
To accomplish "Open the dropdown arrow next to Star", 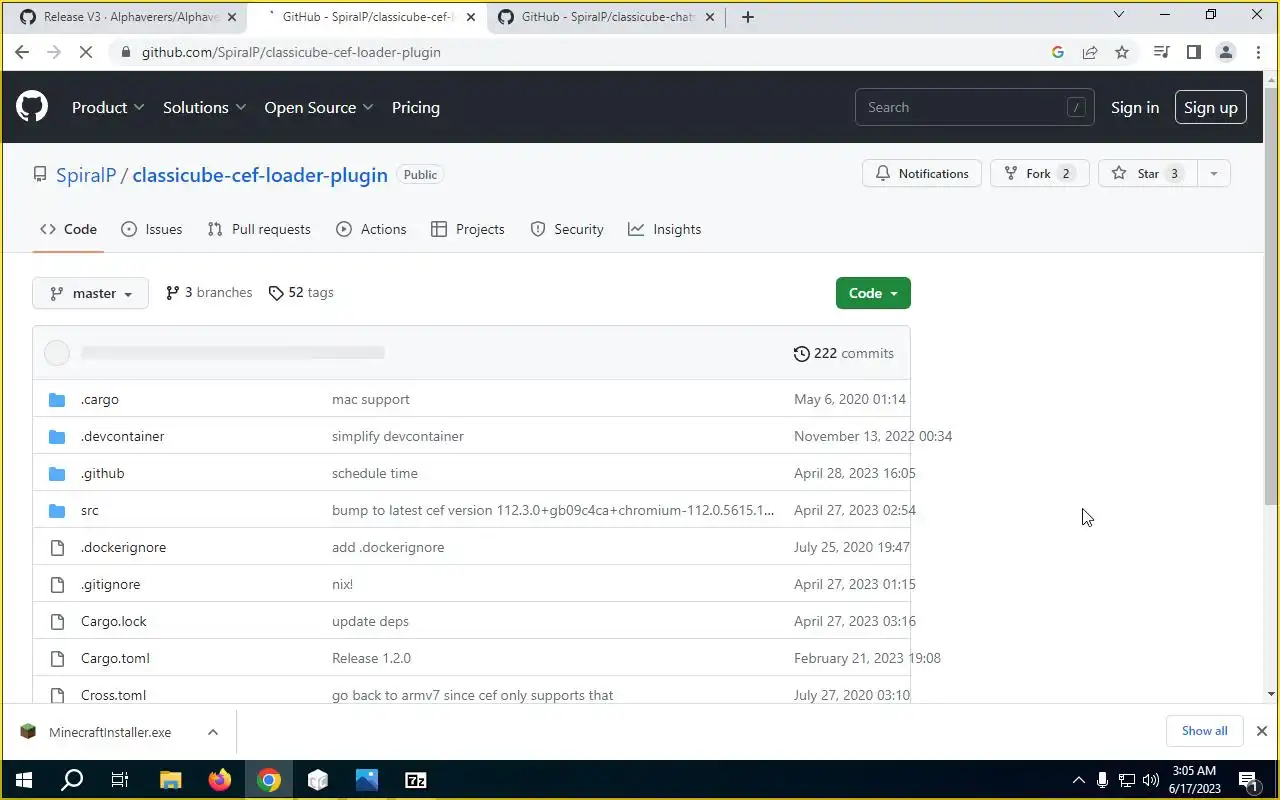I will (x=1213, y=174).
